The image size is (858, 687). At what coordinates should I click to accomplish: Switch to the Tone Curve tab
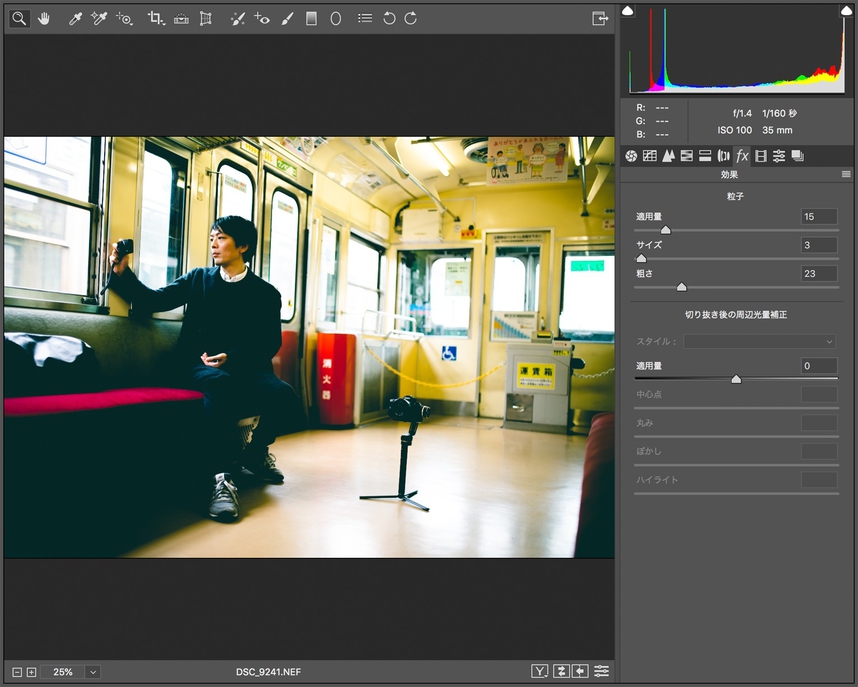[649, 156]
